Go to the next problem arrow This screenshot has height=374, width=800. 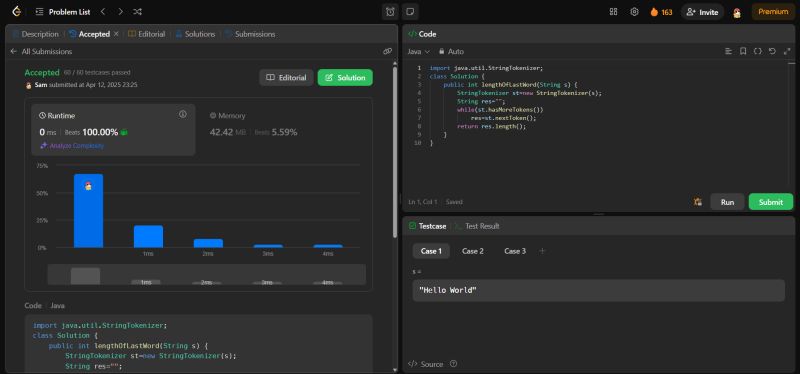pos(120,12)
